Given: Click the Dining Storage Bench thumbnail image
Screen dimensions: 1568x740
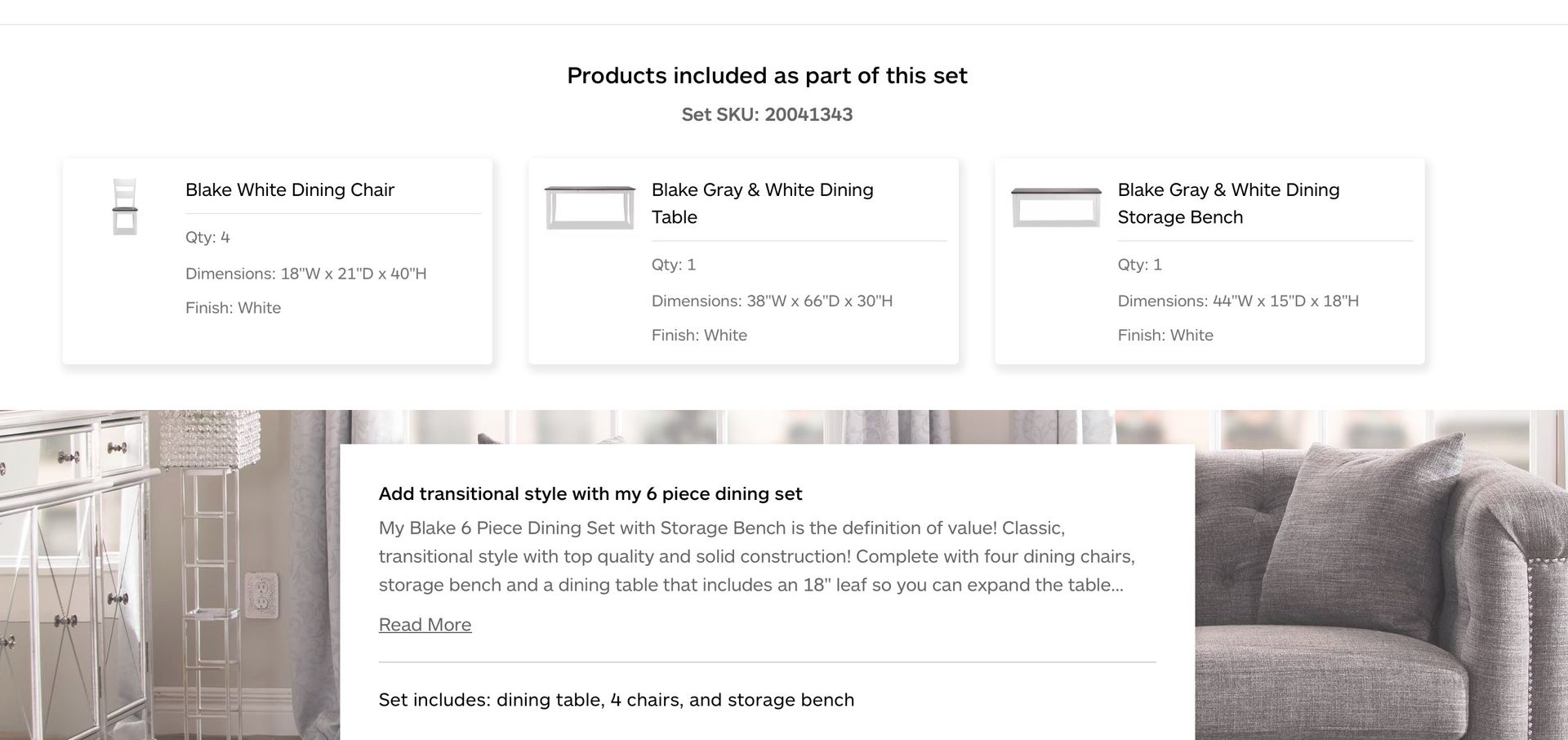Looking at the screenshot, I should (1056, 207).
